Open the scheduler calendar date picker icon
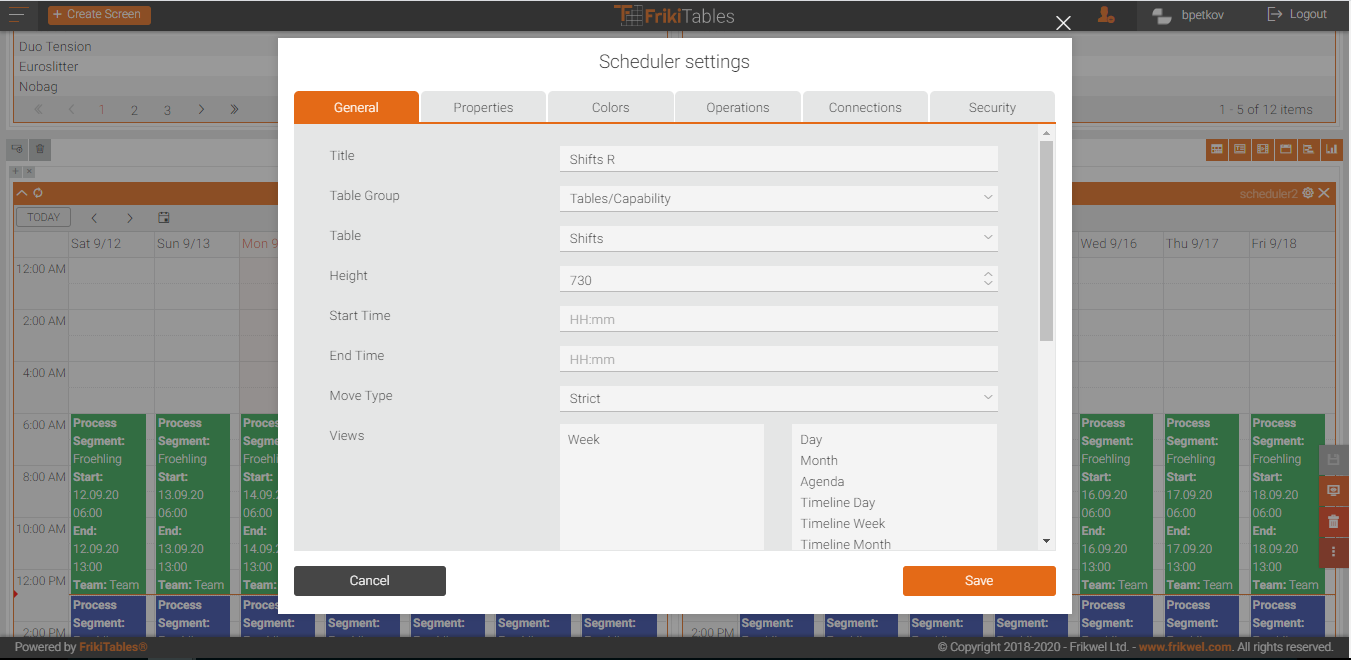The width and height of the screenshot is (1351, 660). pyautogui.click(x=164, y=217)
